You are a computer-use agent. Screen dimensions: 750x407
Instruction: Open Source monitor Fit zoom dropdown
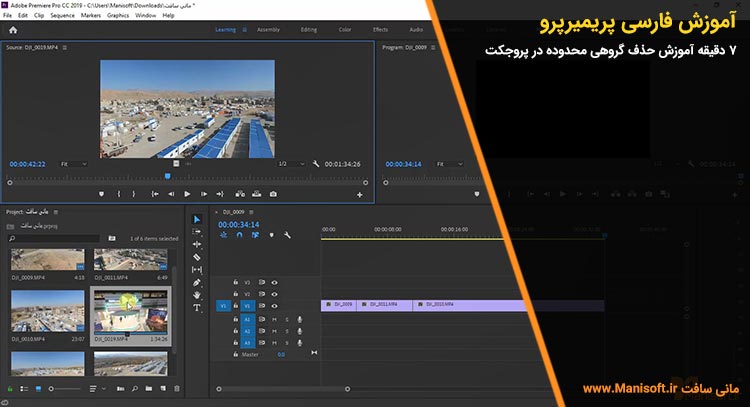(74, 164)
